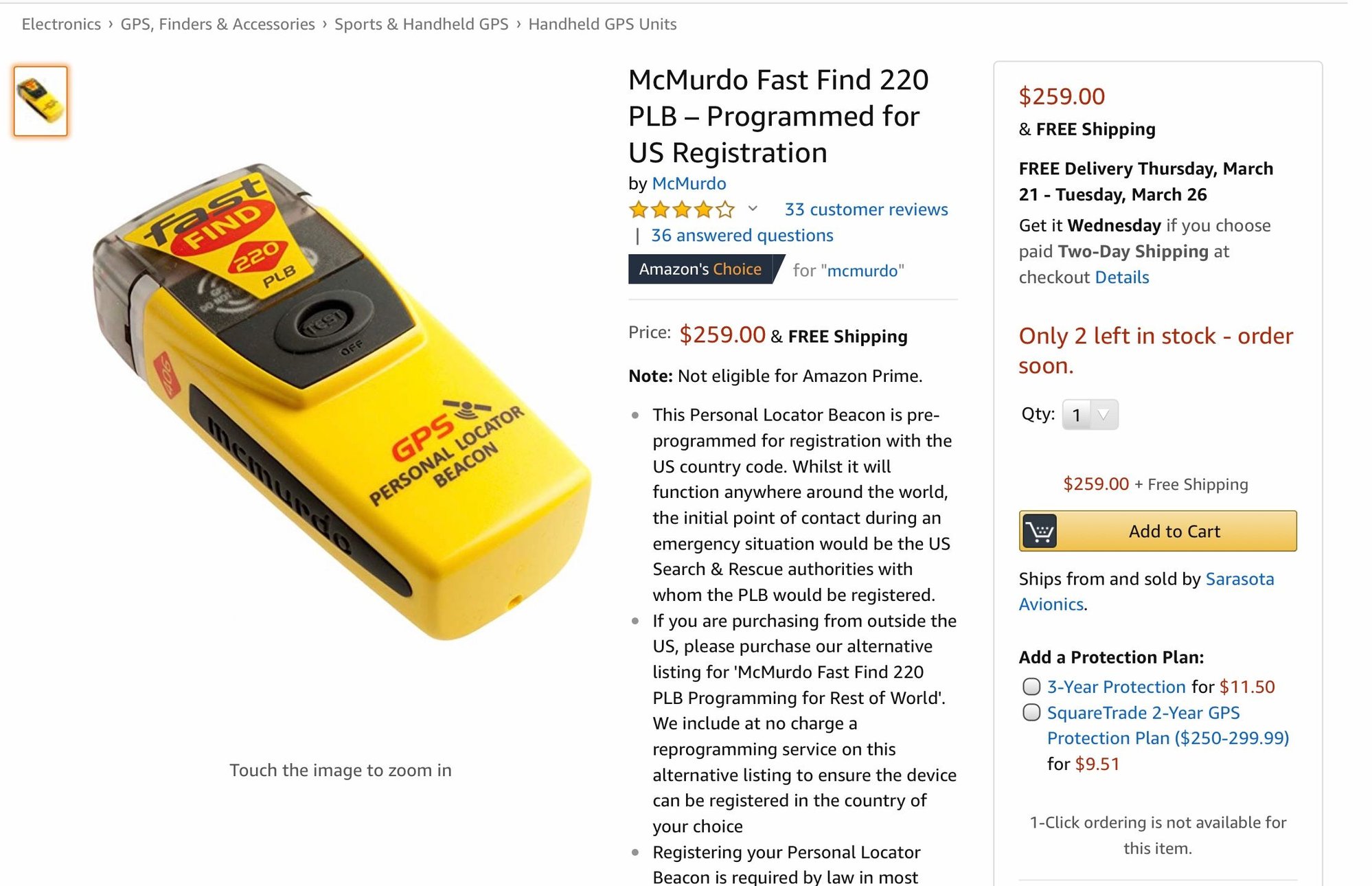Touch the main product image to zoom
Screen dimensions: 1372x886
[x=341, y=402]
